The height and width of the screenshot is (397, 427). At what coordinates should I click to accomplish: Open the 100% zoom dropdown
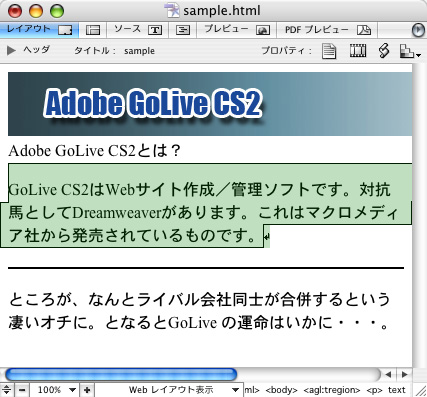pos(56,390)
